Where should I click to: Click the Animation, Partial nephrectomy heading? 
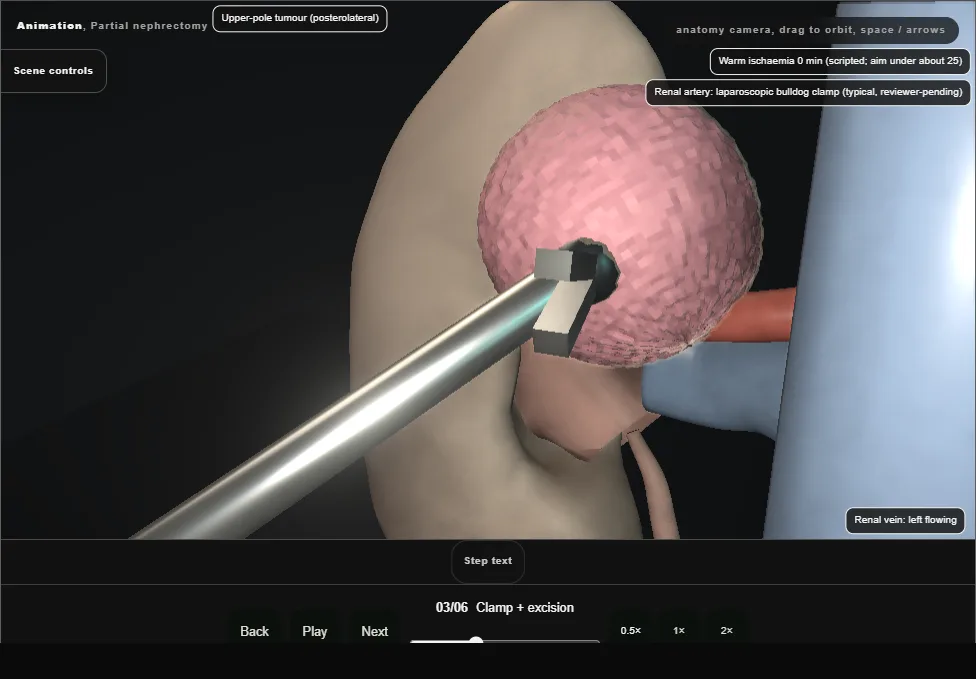(112, 26)
